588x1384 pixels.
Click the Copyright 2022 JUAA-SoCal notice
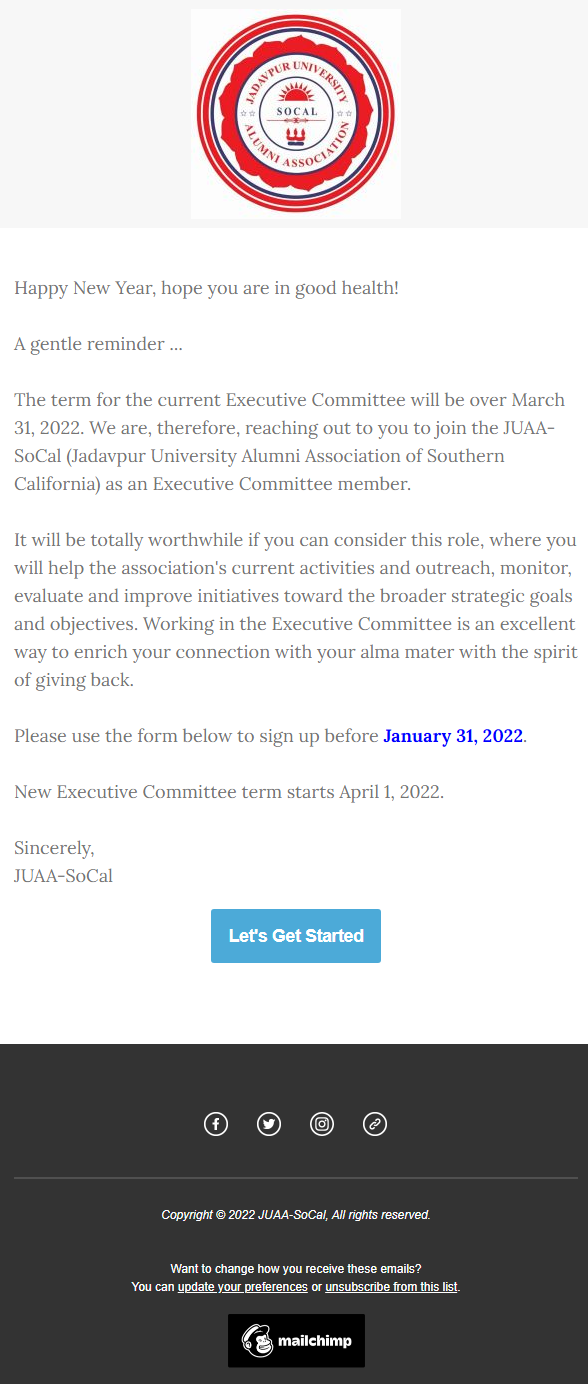296,1215
